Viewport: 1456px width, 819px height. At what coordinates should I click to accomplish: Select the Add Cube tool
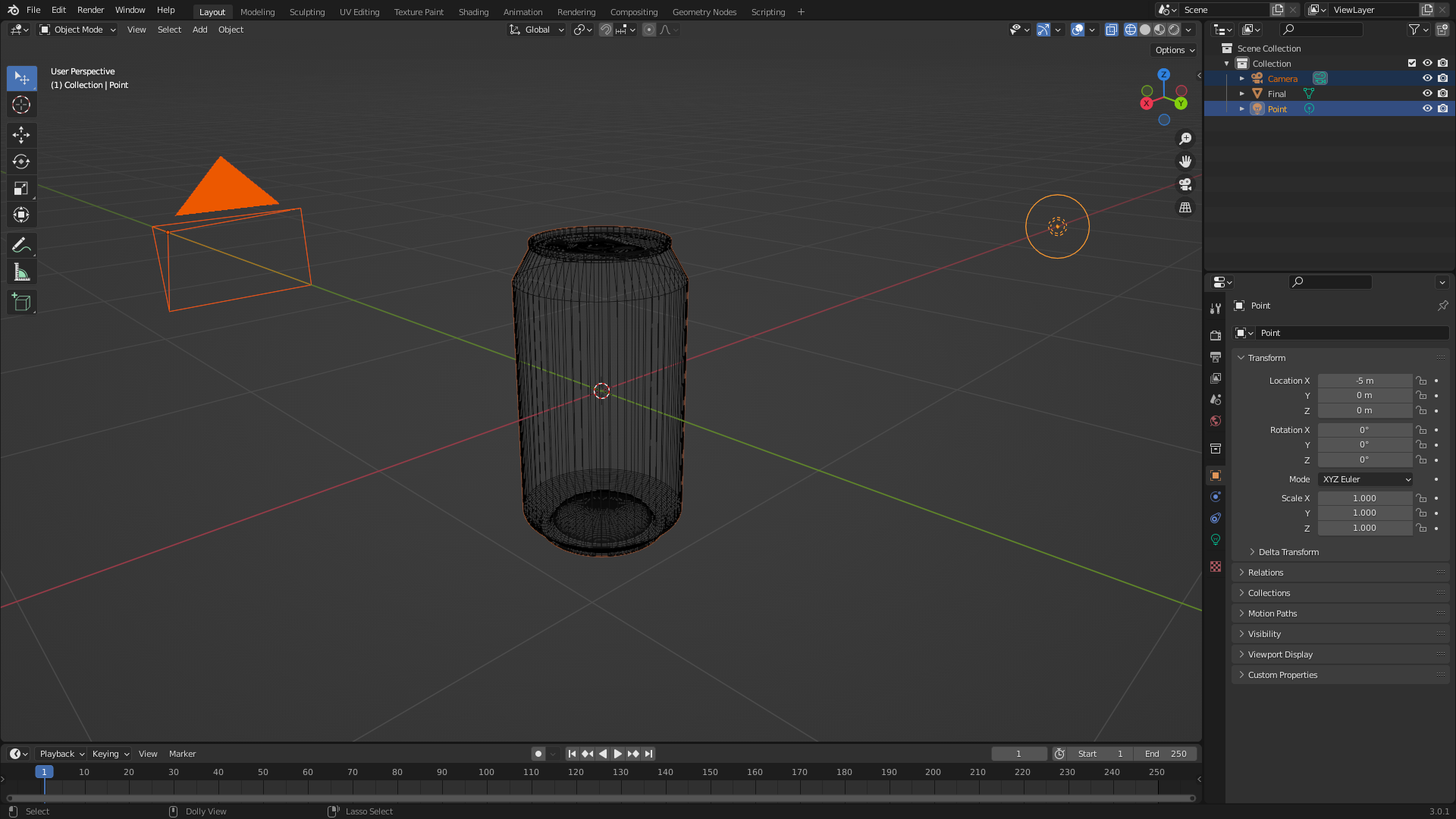coord(21,302)
